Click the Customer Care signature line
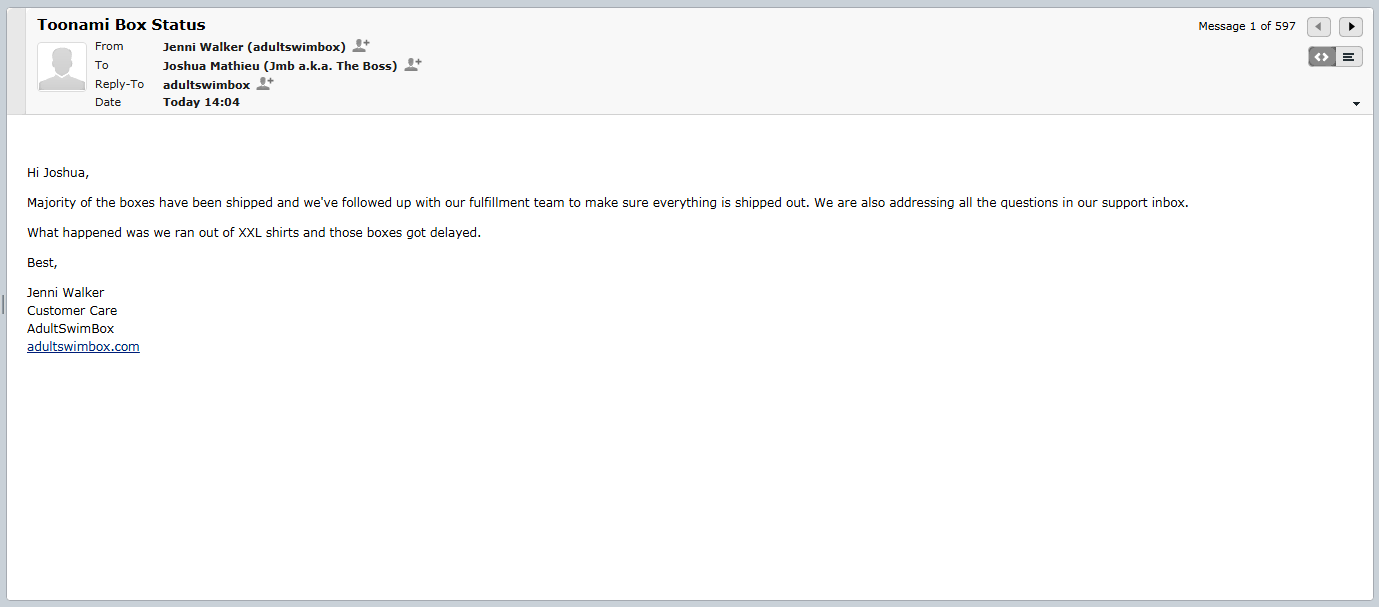 point(72,311)
